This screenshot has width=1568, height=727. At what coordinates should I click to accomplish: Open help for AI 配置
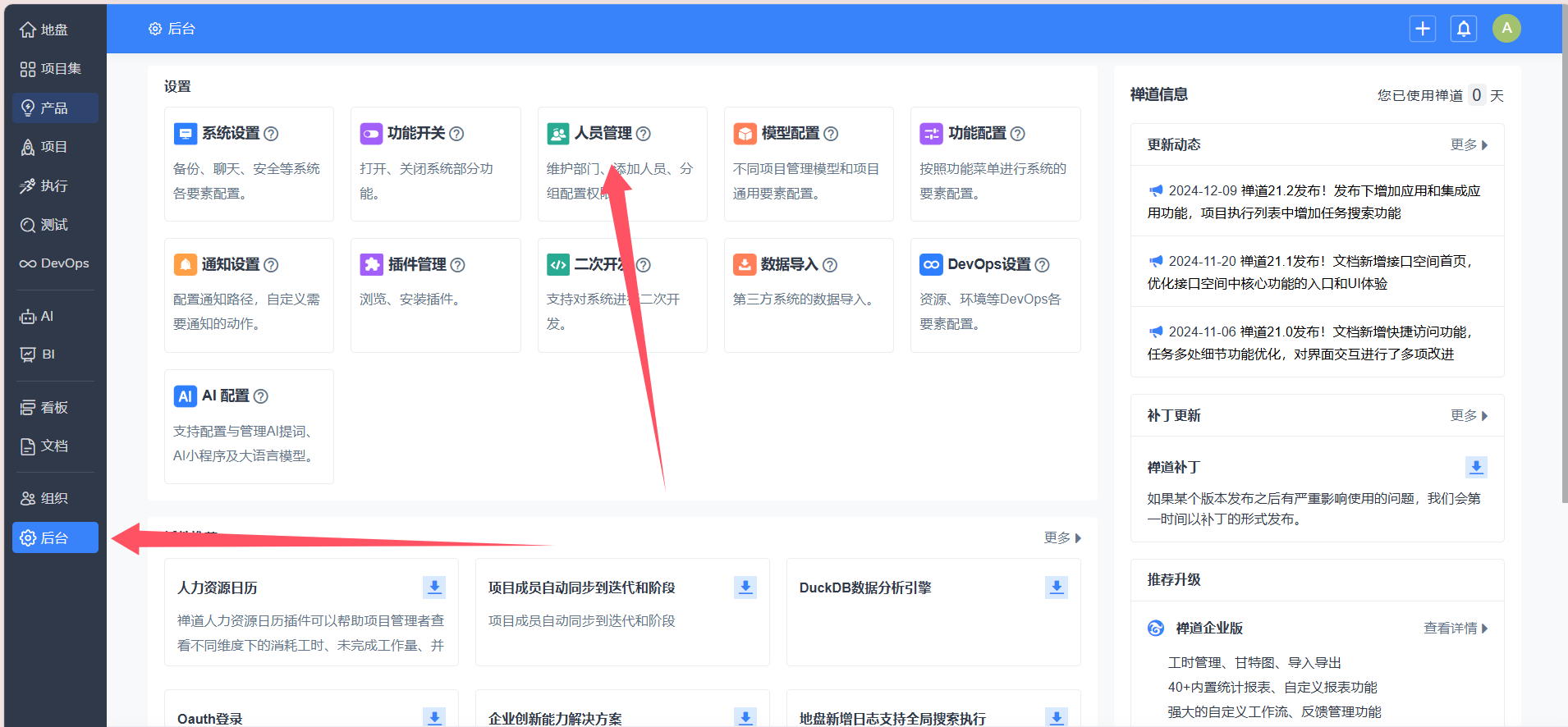[x=260, y=396]
